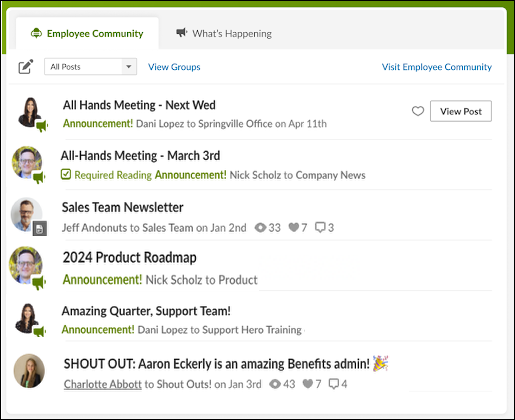Click the compose new post pencil icon

pyautogui.click(x=26, y=67)
